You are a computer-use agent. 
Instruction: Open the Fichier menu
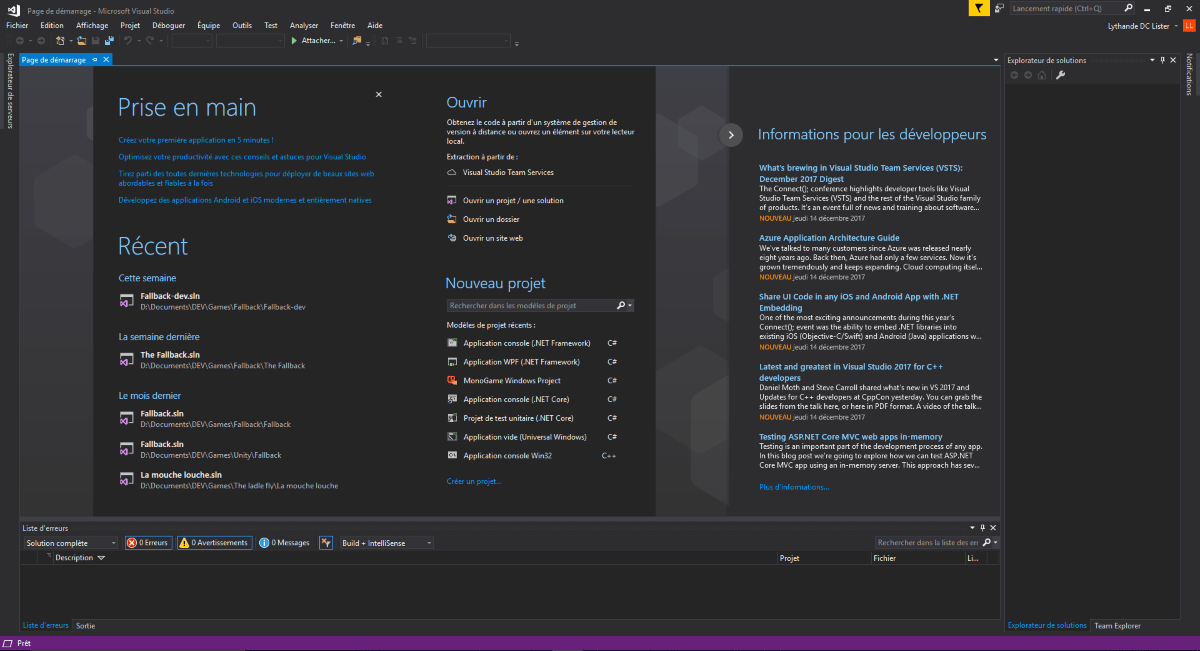[17, 25]
